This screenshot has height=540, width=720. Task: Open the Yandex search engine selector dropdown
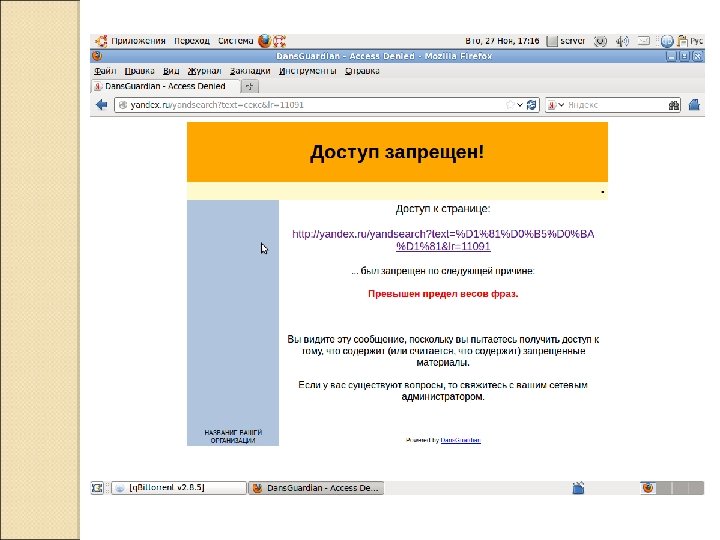pyautogui.click(x=556, y=105)
